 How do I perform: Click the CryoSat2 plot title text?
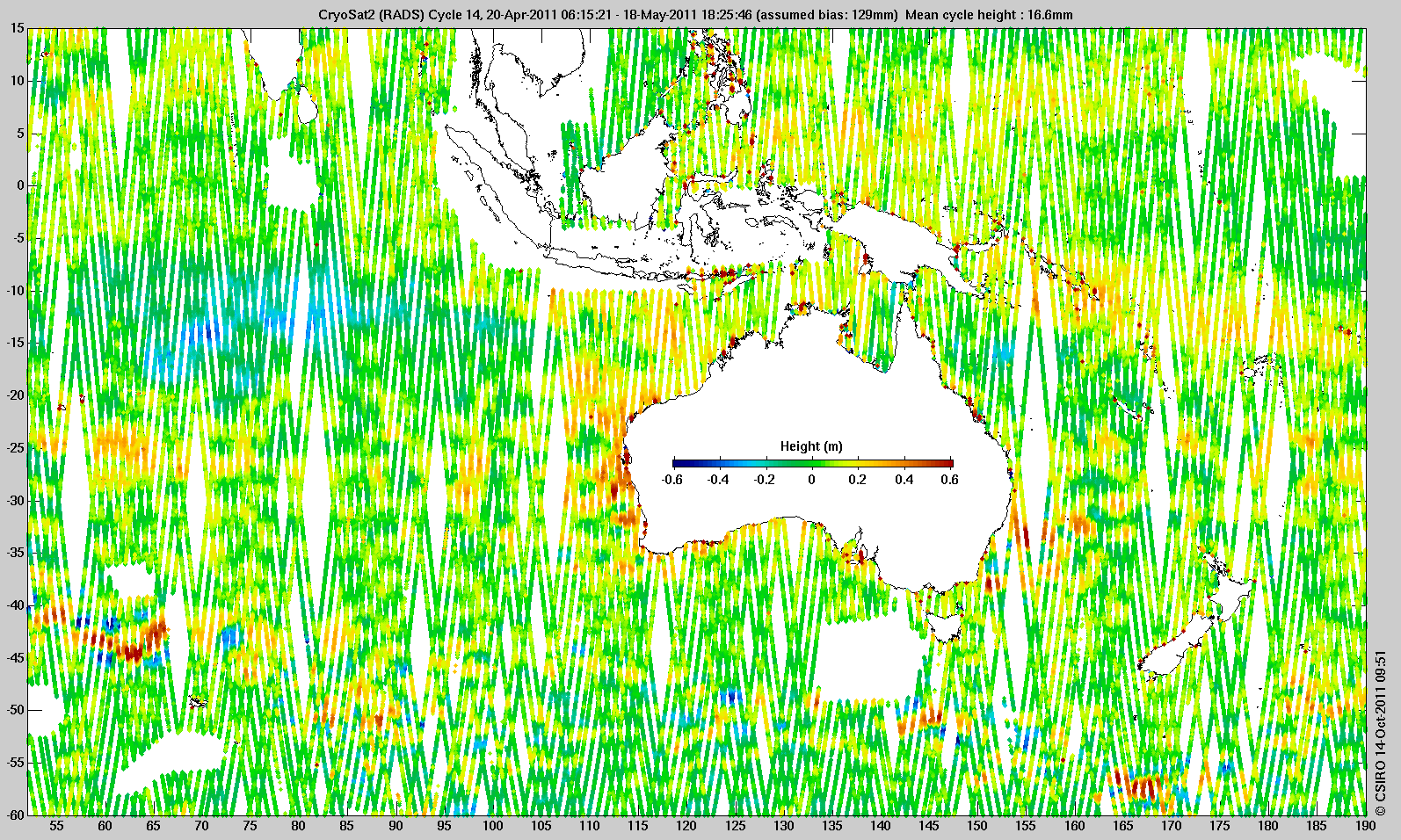[694, 15]
